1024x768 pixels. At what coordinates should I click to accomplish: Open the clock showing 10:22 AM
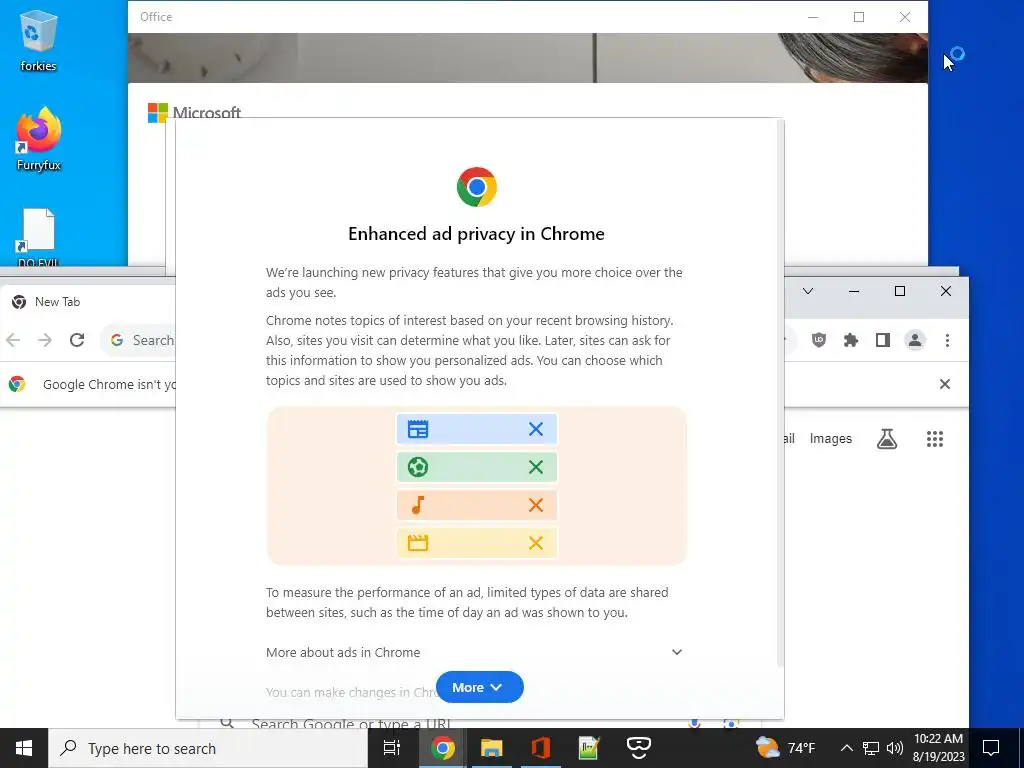938,748
